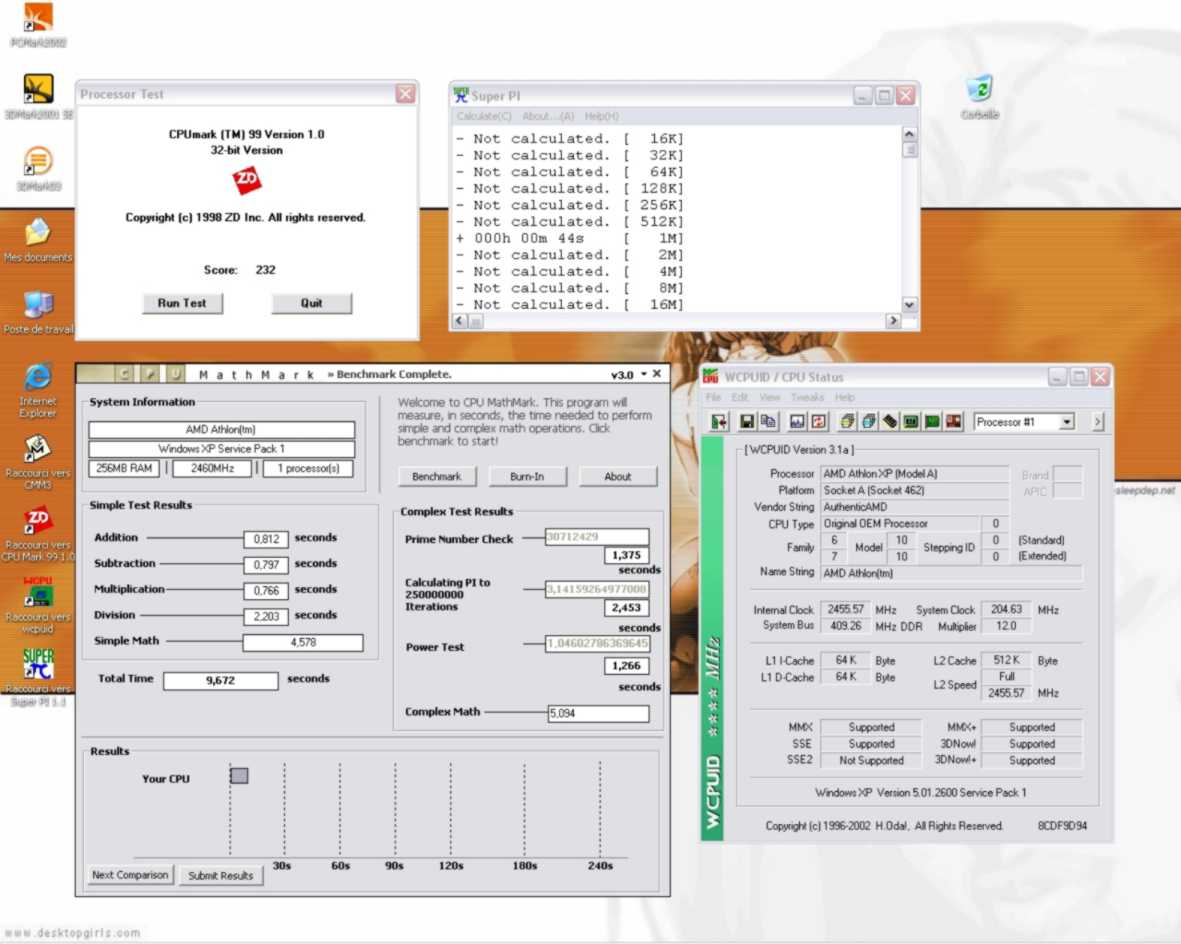Image resolution: width=1181 pixels, height=944 pixels.
Task: Open the Super PI shortcut icon
Action: point(38,677)
